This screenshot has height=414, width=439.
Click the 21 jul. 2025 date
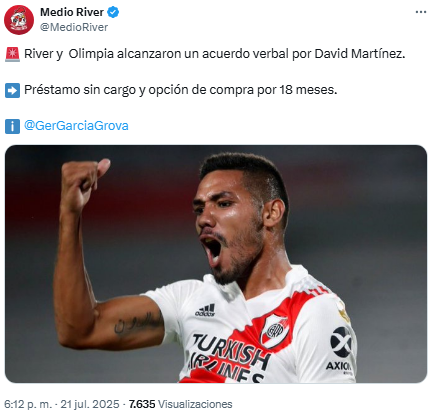(90, 404)
